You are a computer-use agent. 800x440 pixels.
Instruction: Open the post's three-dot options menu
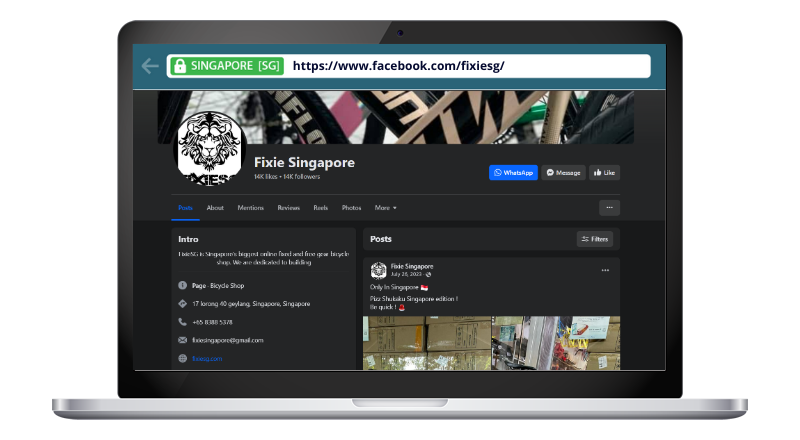tap(605, 271)
